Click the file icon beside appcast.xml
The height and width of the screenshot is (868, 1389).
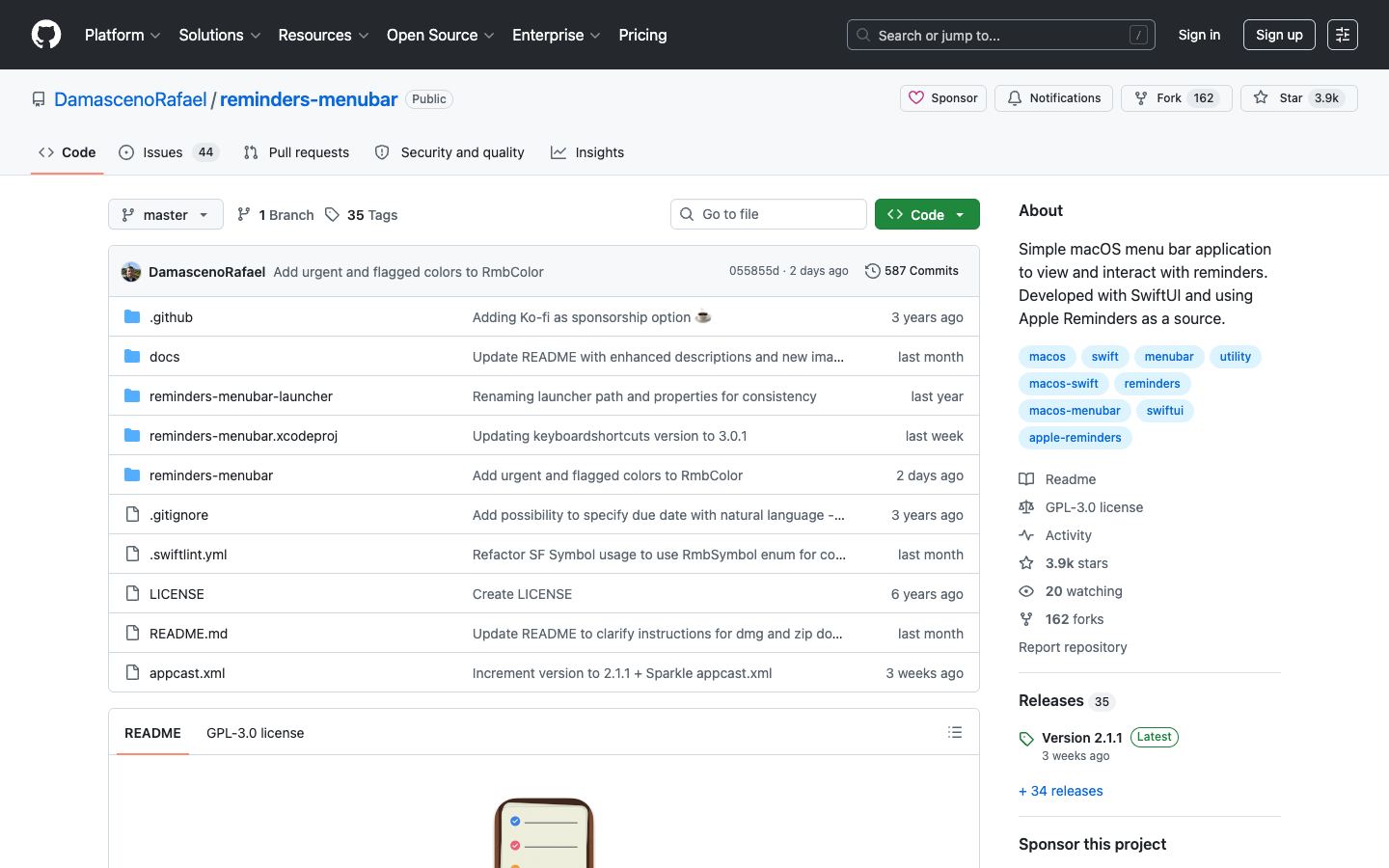[x=132, y=672]
